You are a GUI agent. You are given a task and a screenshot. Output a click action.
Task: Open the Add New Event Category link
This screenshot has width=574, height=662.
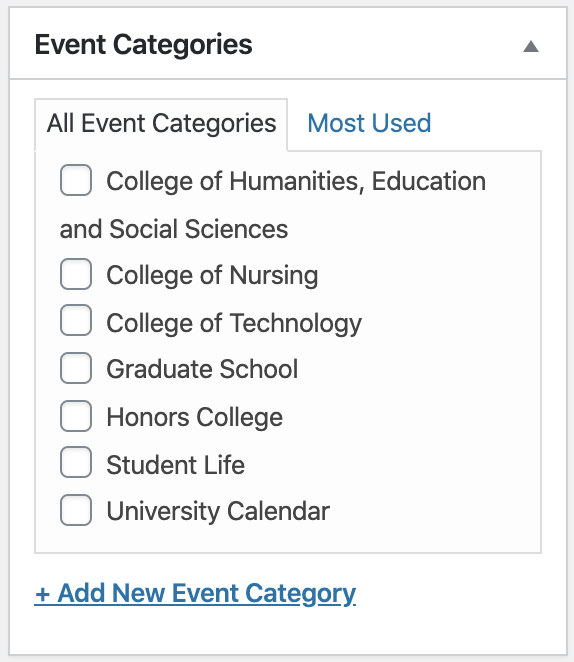195,594
